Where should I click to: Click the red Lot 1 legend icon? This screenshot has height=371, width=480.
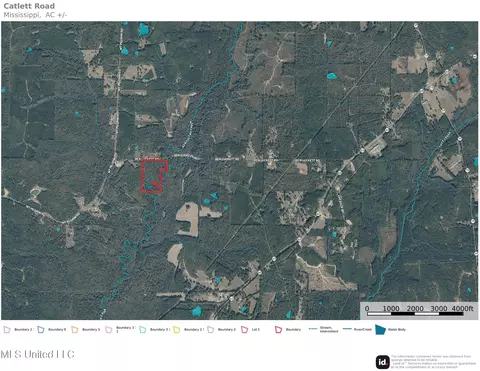click(245, 330)
